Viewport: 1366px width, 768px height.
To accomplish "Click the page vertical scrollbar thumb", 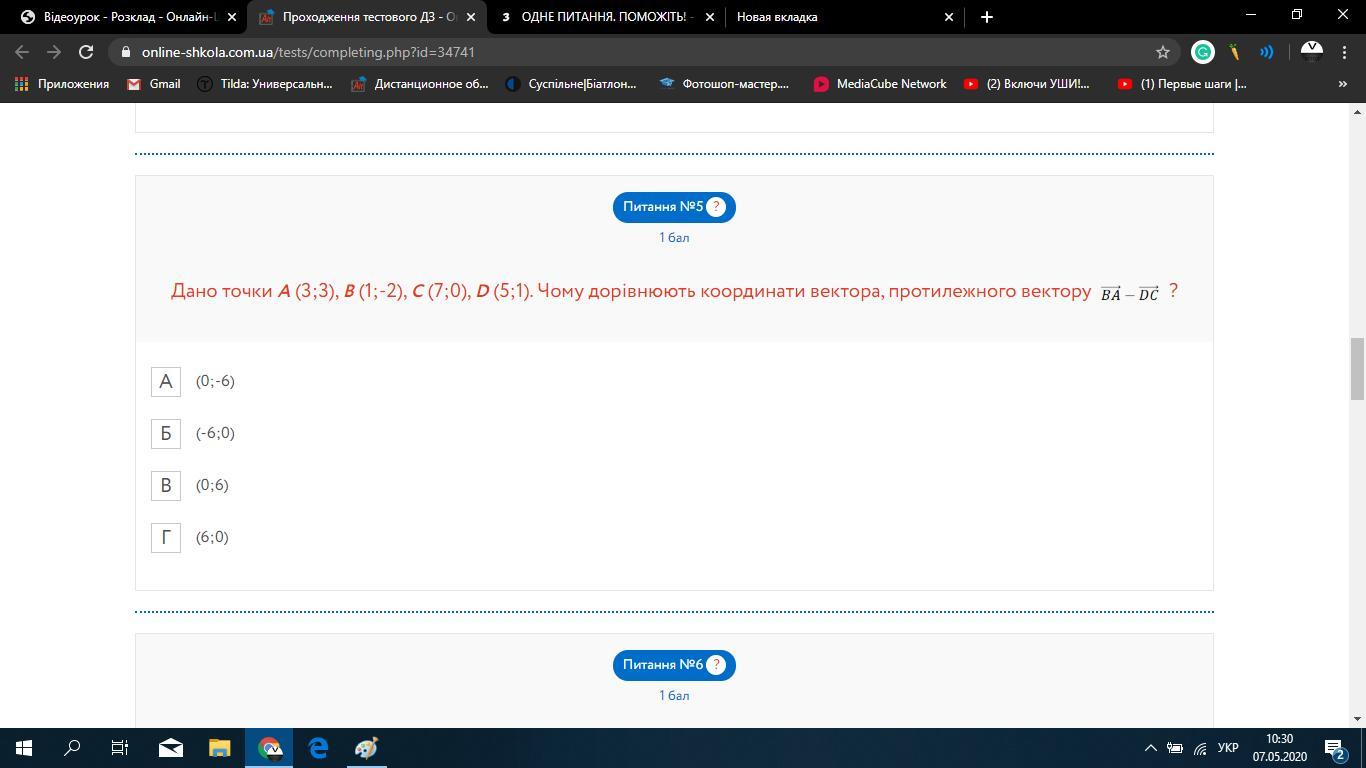I will pos(1357,368).
